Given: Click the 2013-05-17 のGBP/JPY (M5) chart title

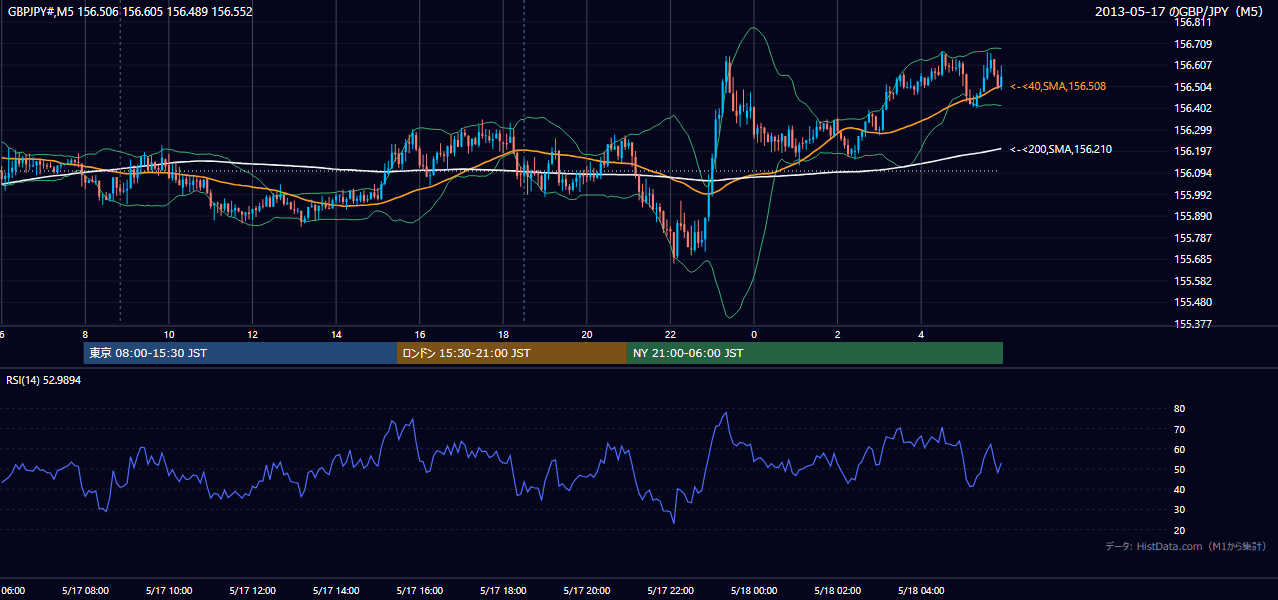Looking at the screenshot, I should tap(1181, 12).
